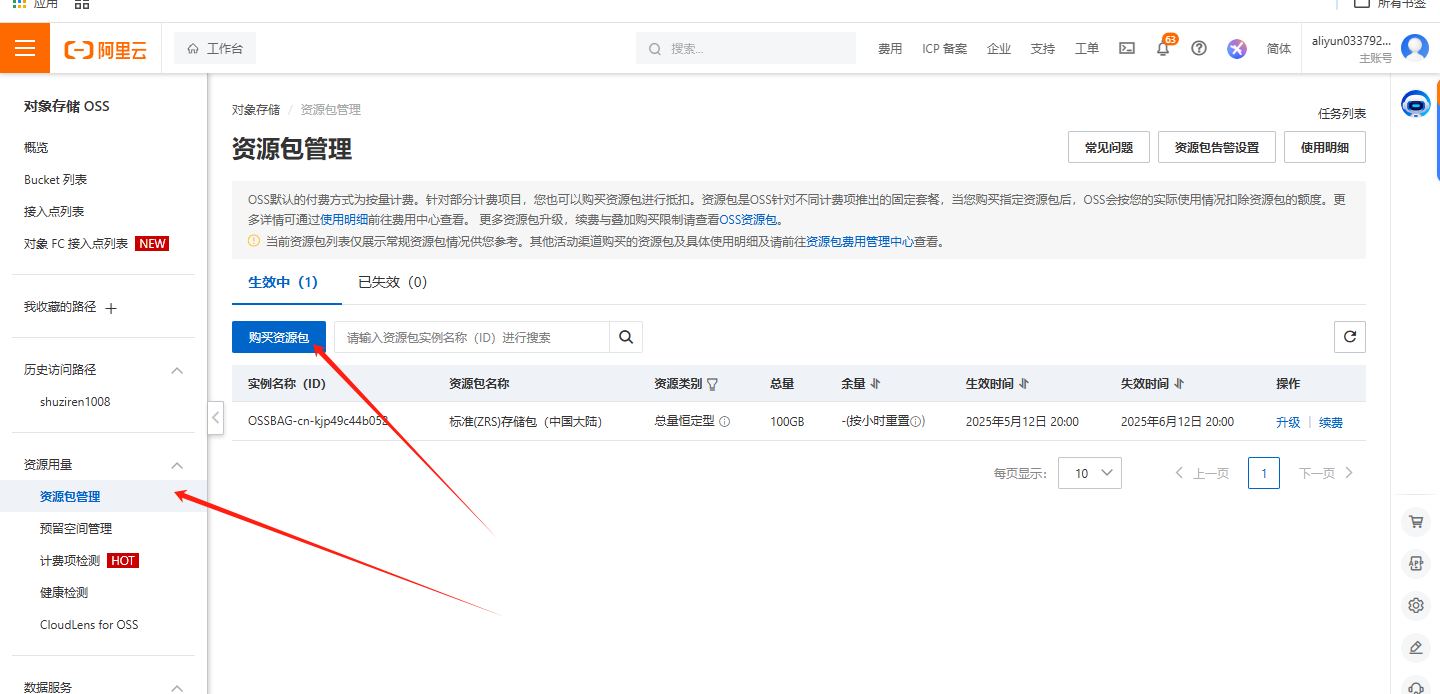Click the 购买资源包 button

tap(279, 337)
